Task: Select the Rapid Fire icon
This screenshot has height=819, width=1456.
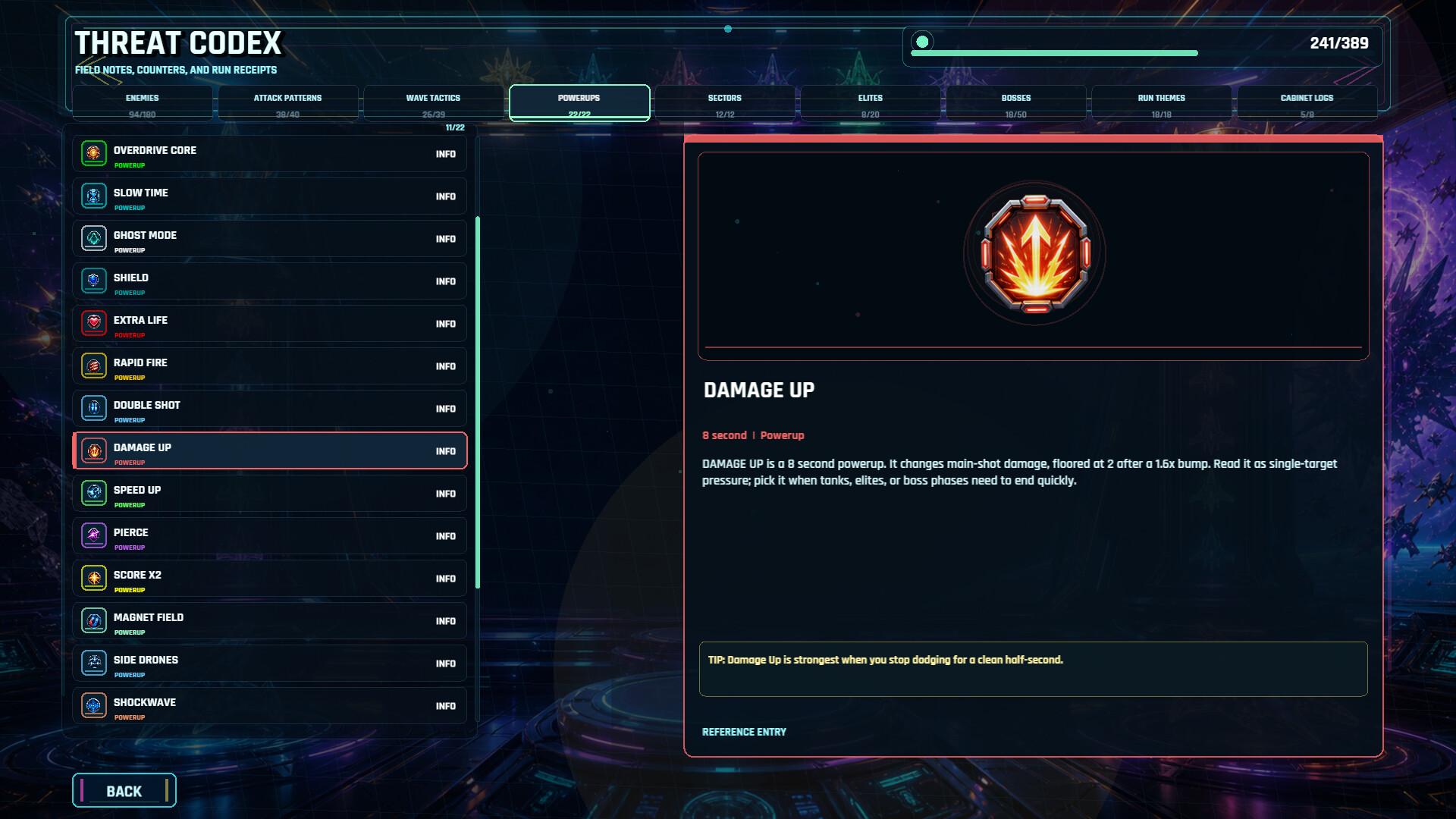Action: tap(93, 366)
